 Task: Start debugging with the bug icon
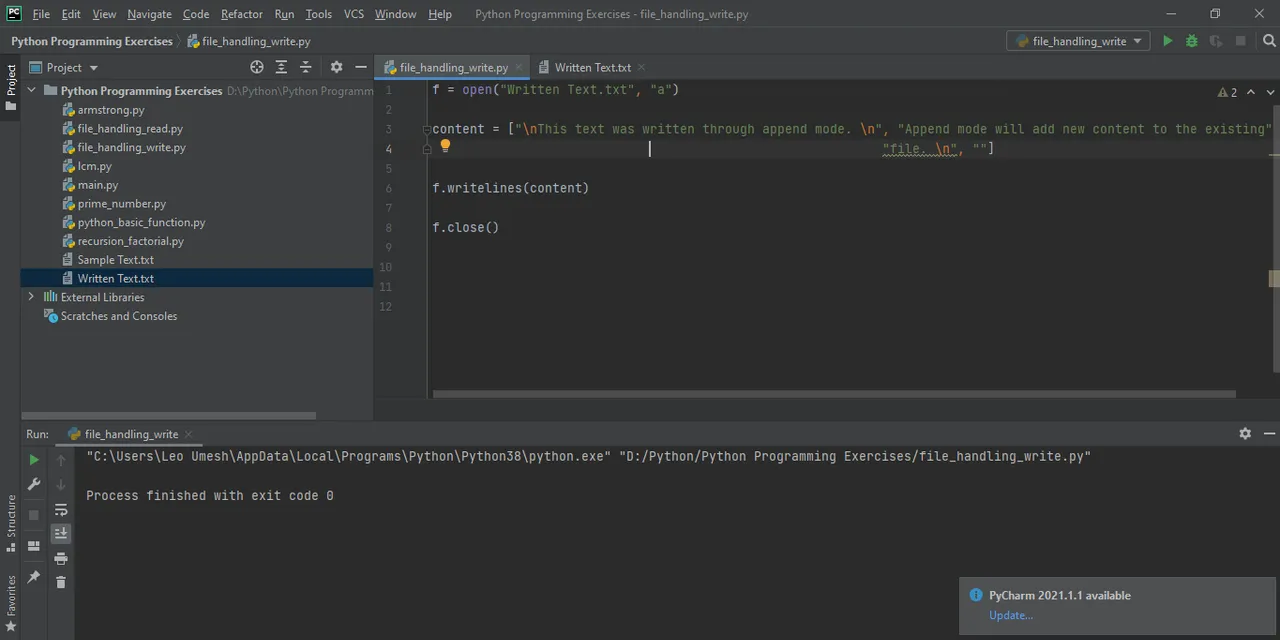1192,41
